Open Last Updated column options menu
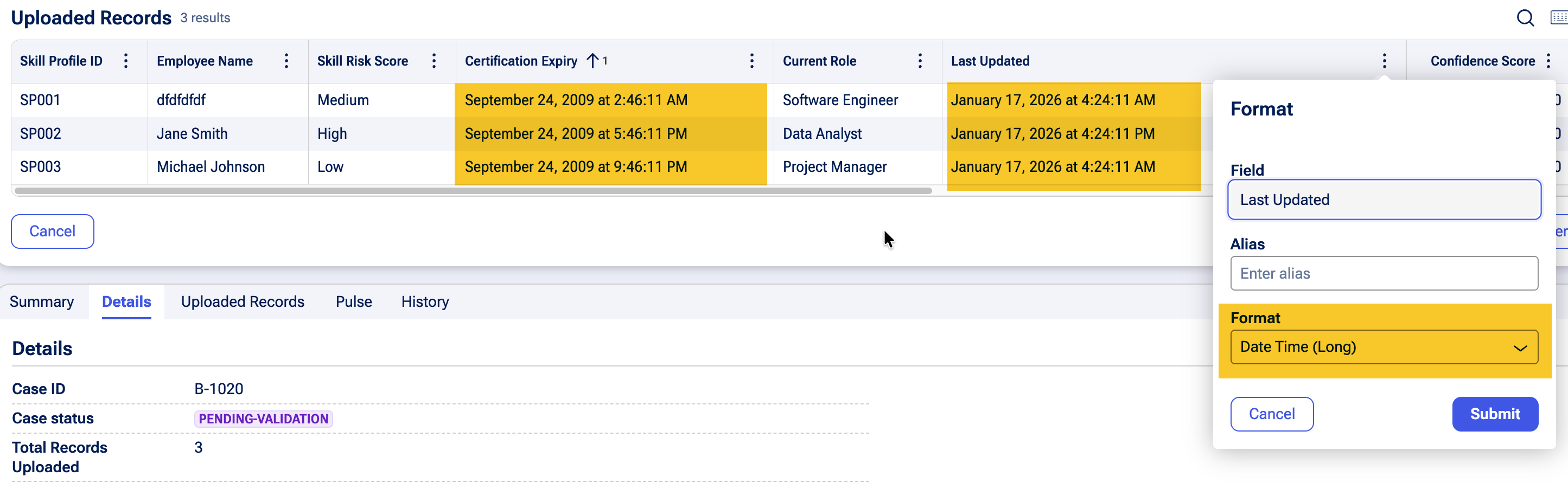1568x489 pixels. (1384, 61)
